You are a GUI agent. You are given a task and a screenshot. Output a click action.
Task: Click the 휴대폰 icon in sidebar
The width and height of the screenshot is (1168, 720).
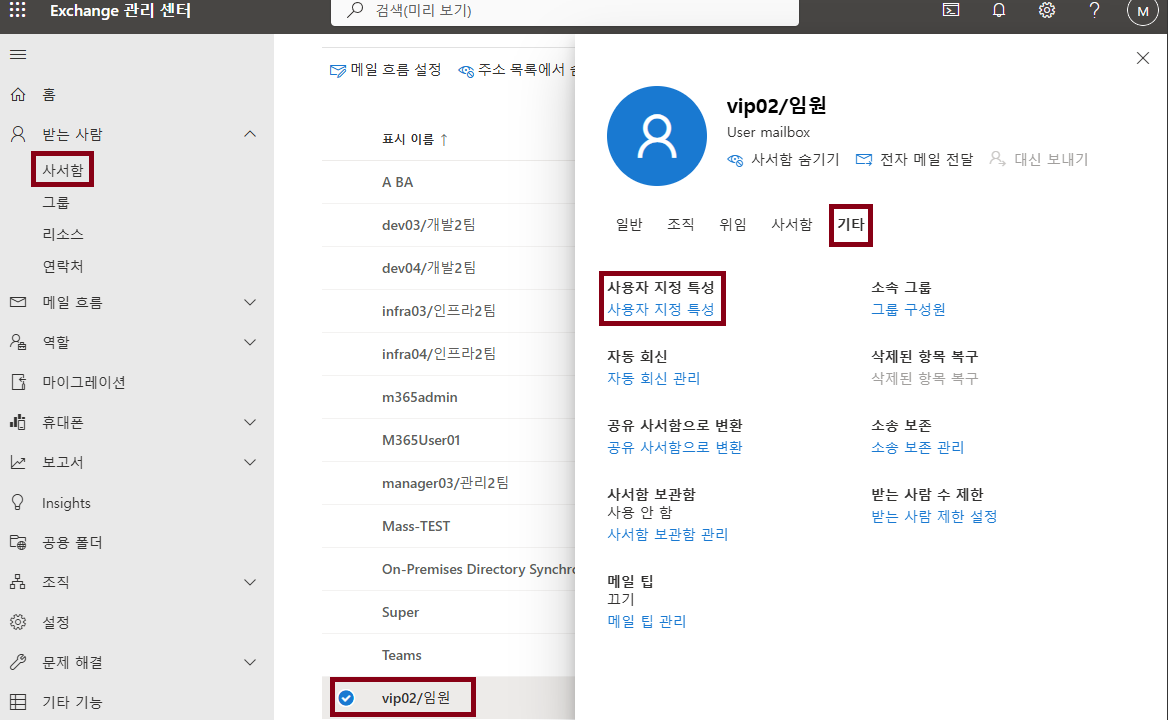click(18, 422)
